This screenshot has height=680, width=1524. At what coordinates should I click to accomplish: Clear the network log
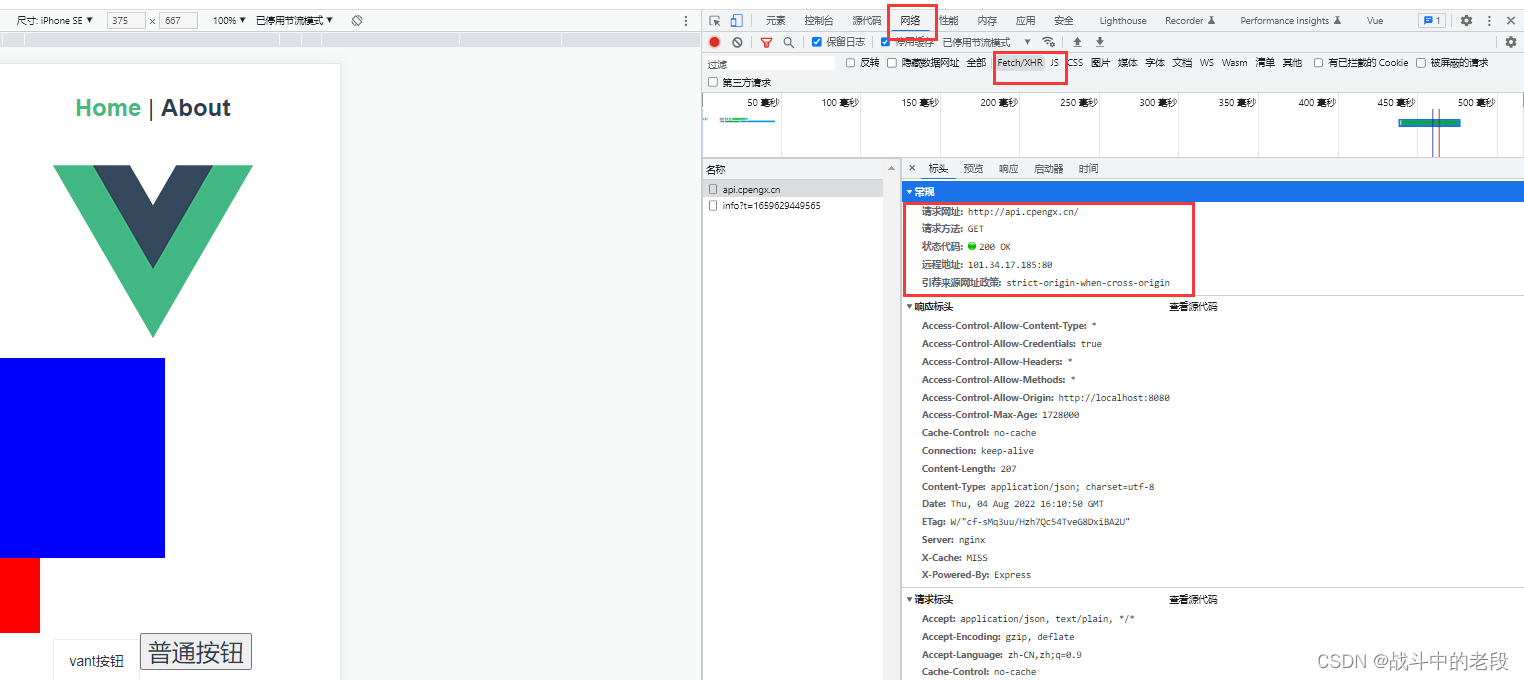tap(737, 42)
